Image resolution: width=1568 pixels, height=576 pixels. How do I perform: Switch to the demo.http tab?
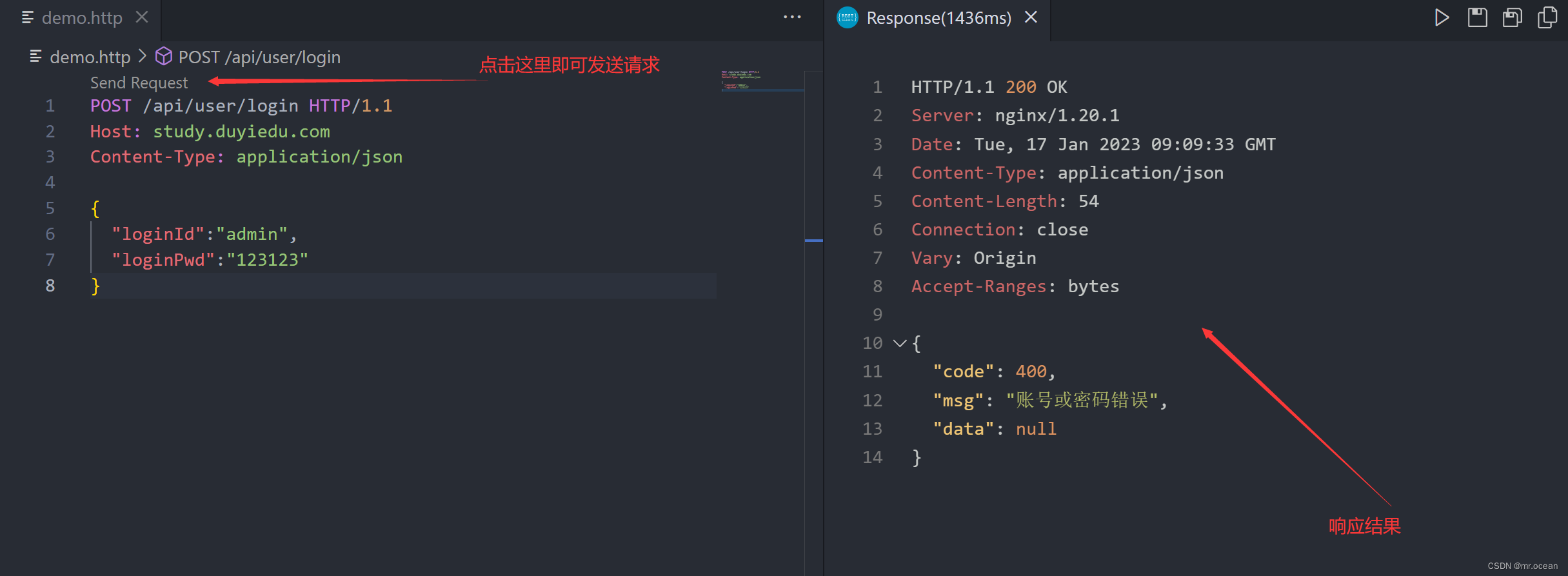click(82, 18)
